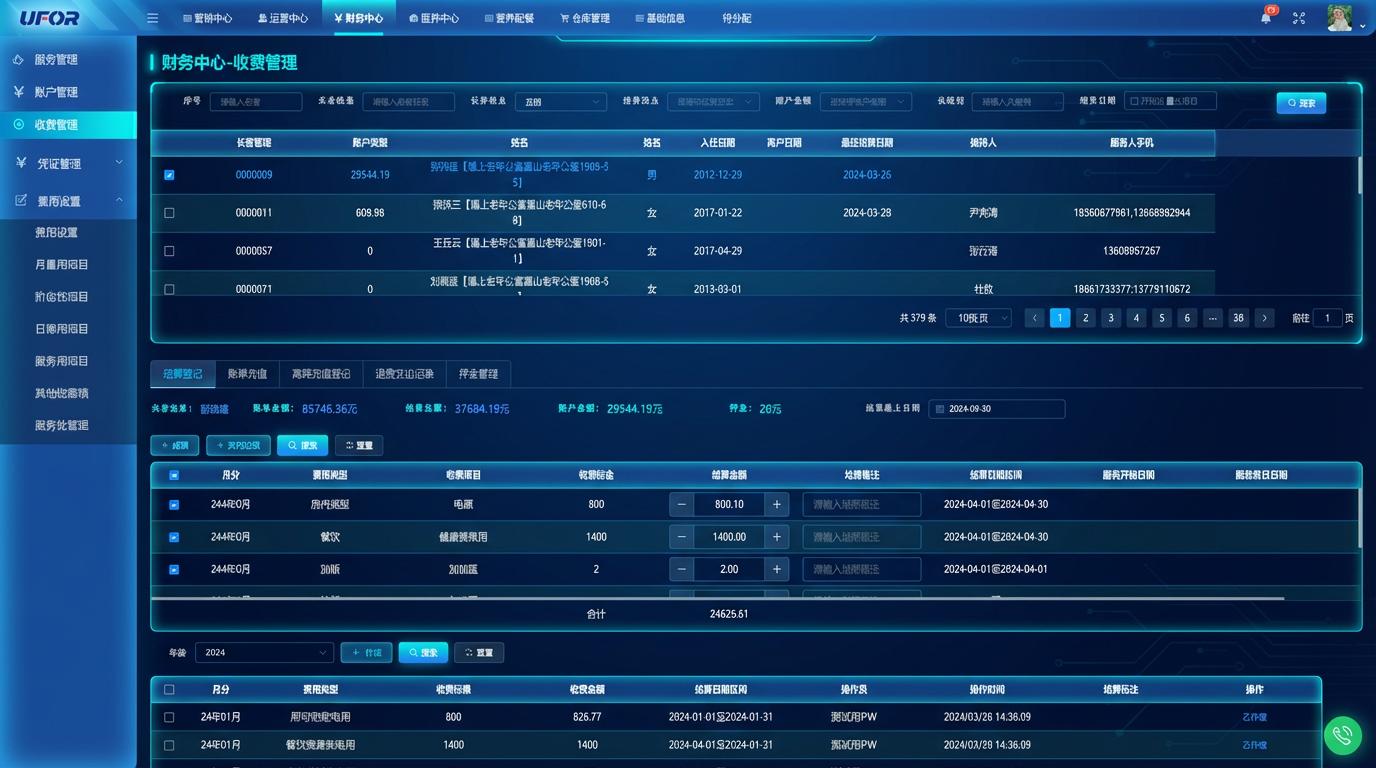The height and width of the screenshot is (768, 1376).
Task: Open the 10 per page size dropdown
Action: tap(978, 318)
